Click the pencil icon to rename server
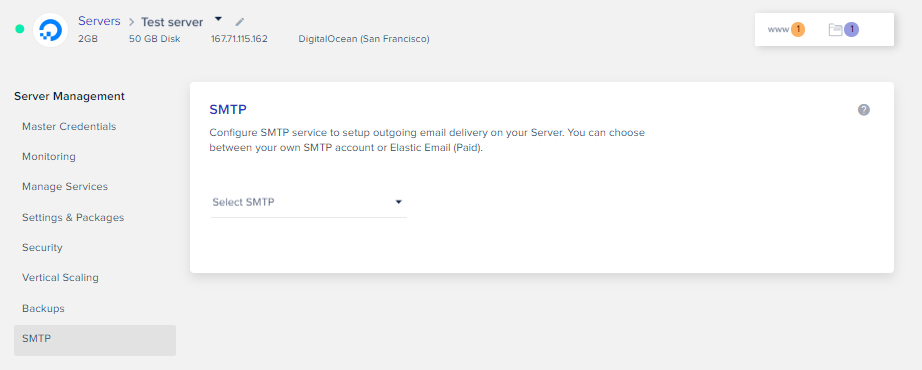The height and width of the screenshot is (370, 922). (x=239, y=22)
